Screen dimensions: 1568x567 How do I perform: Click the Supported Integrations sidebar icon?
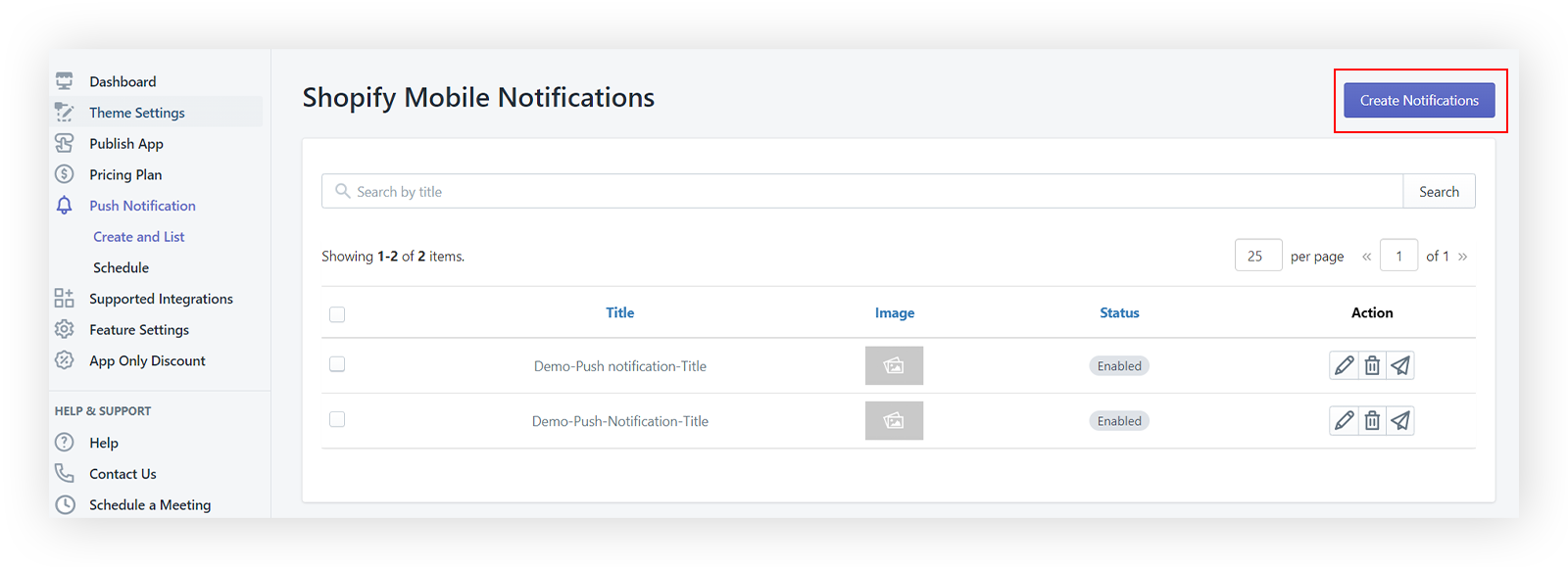64,298
